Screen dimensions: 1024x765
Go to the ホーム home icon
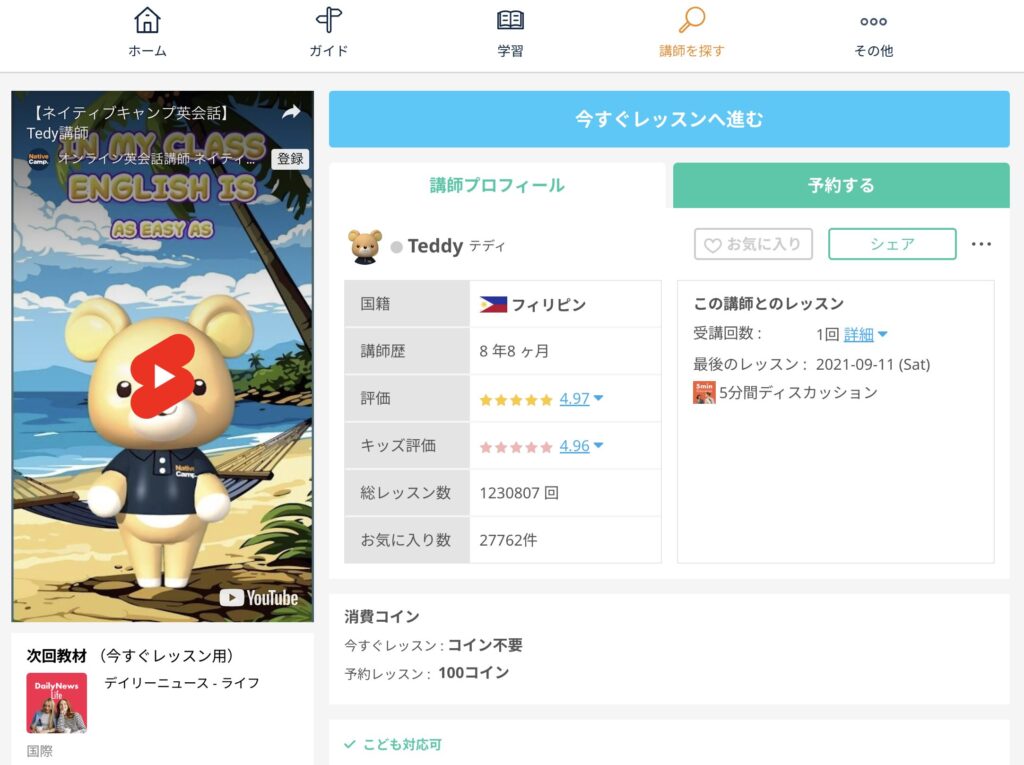point(148,20)
